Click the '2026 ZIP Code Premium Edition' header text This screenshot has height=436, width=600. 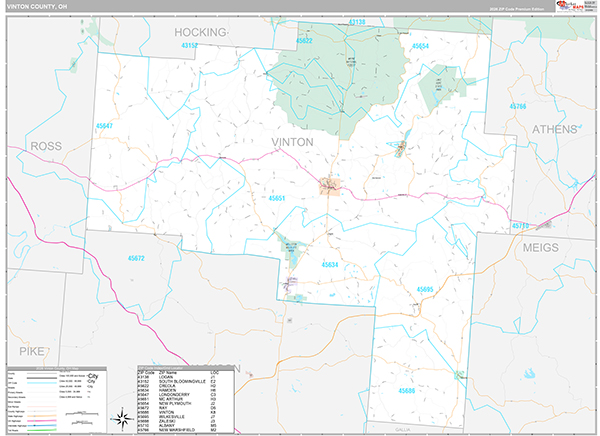(517, 9)
